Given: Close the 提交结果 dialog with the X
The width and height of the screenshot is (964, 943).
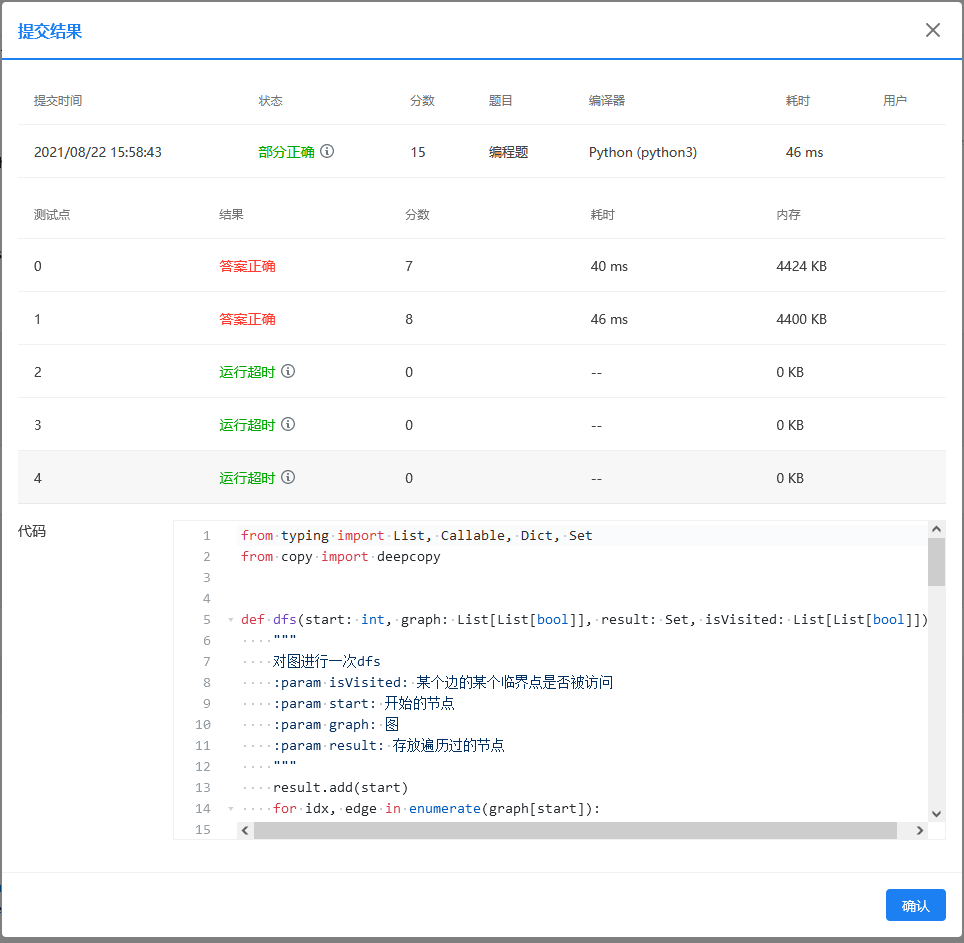Looking at the screenshot, I should 933,30.
